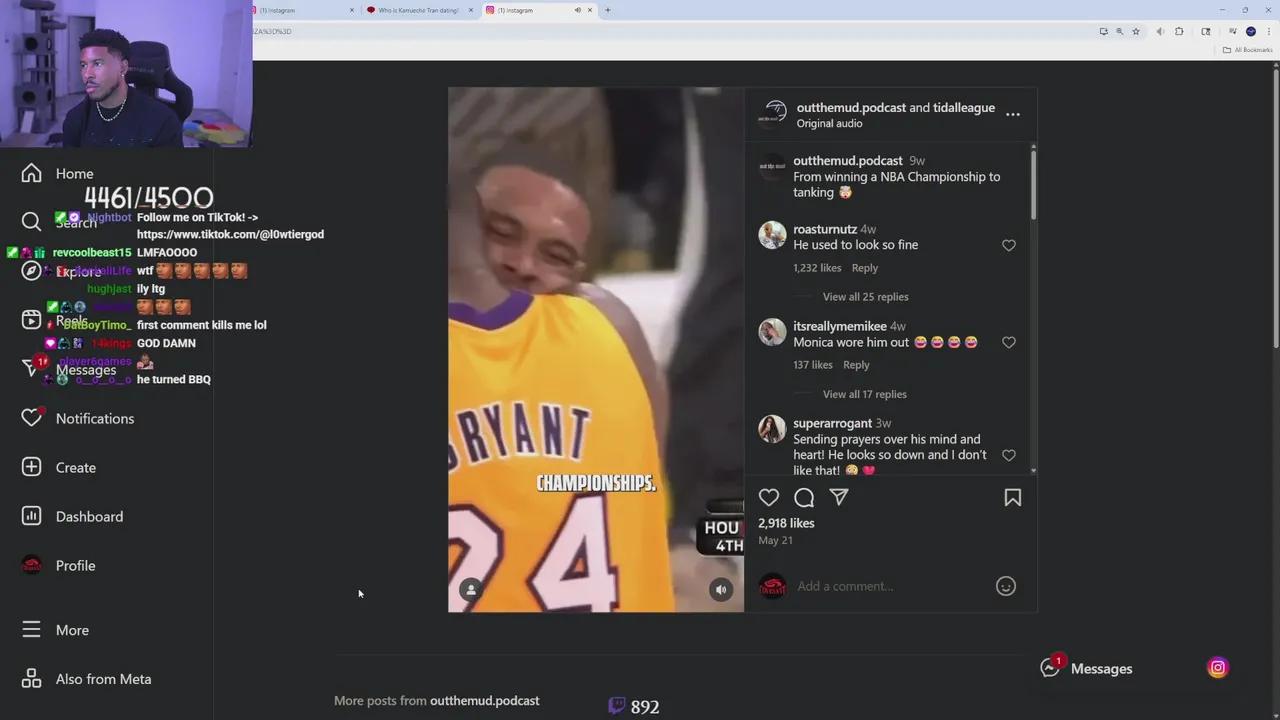Image resolution: width=1280 pixels, height=720 pixels.
Task: Like superarrogant's comment
Action: 1009,455
